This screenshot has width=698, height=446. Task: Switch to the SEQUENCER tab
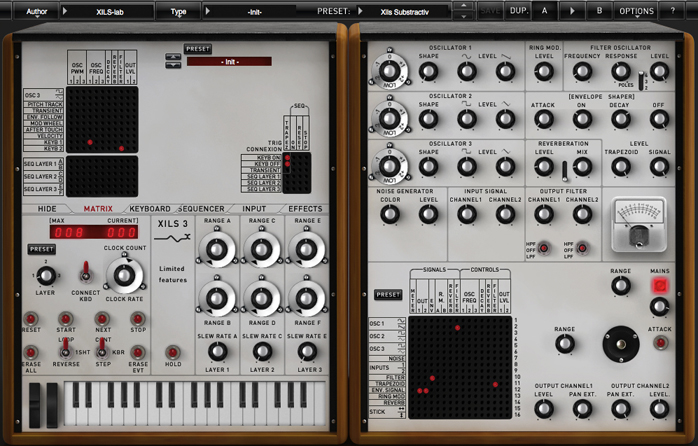(x=201, y=209)
